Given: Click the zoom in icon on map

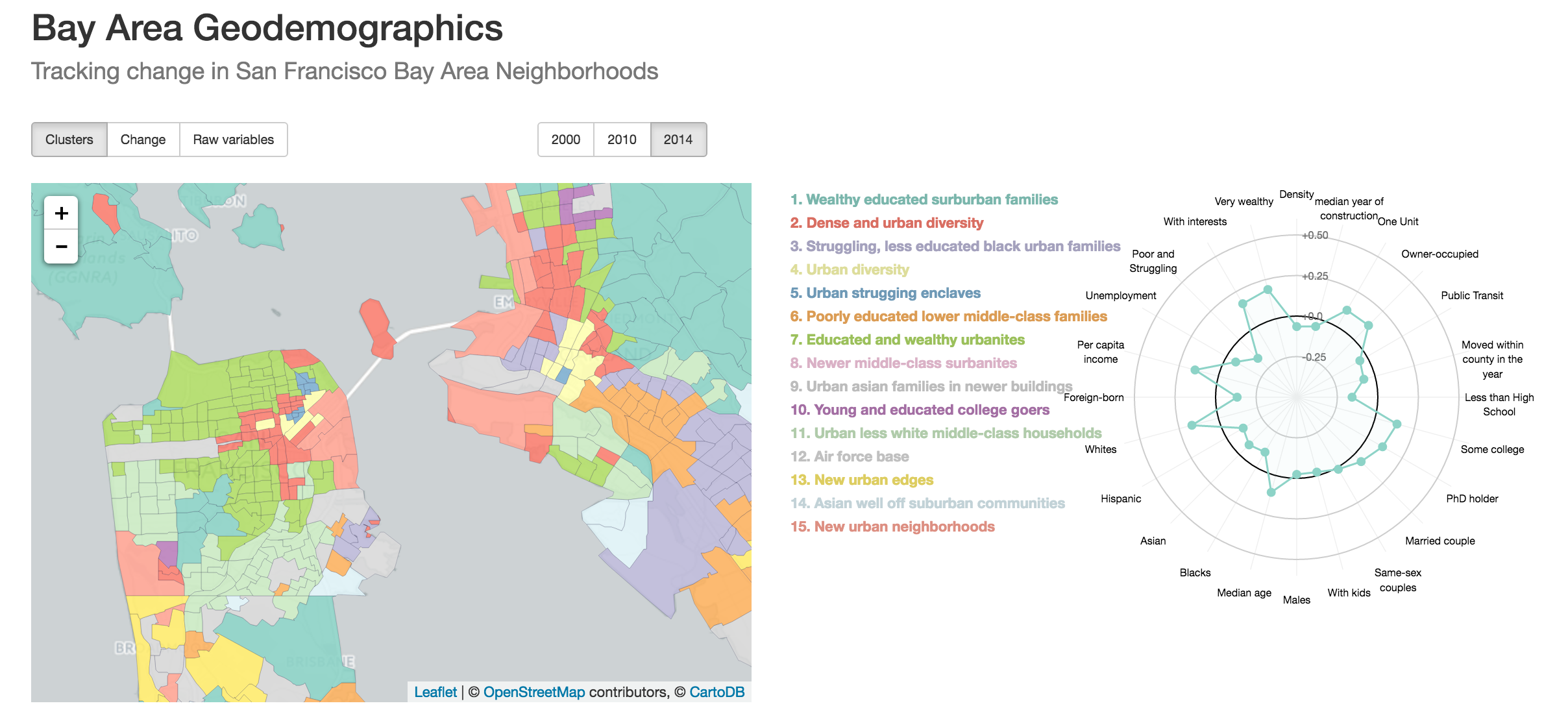Looking at the screenshot, I should click(x=61, y=211).
